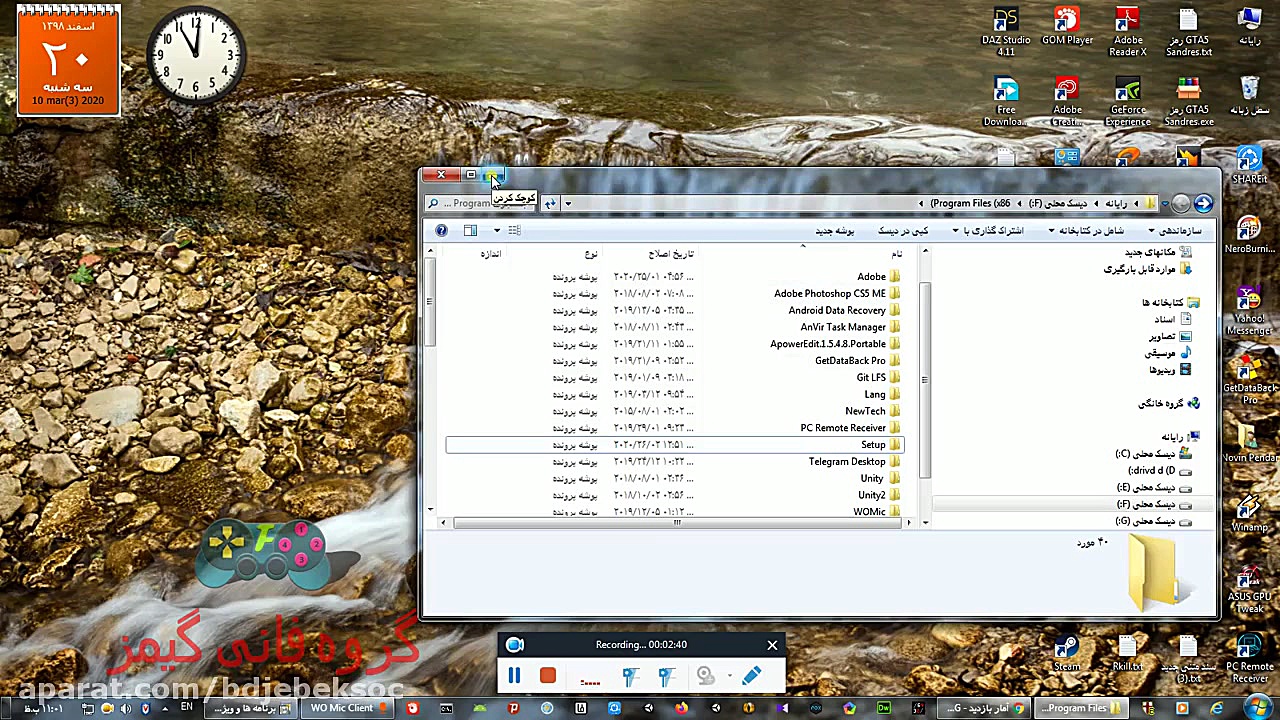Click the horizontal scrollbar of file list

point(677,523)
